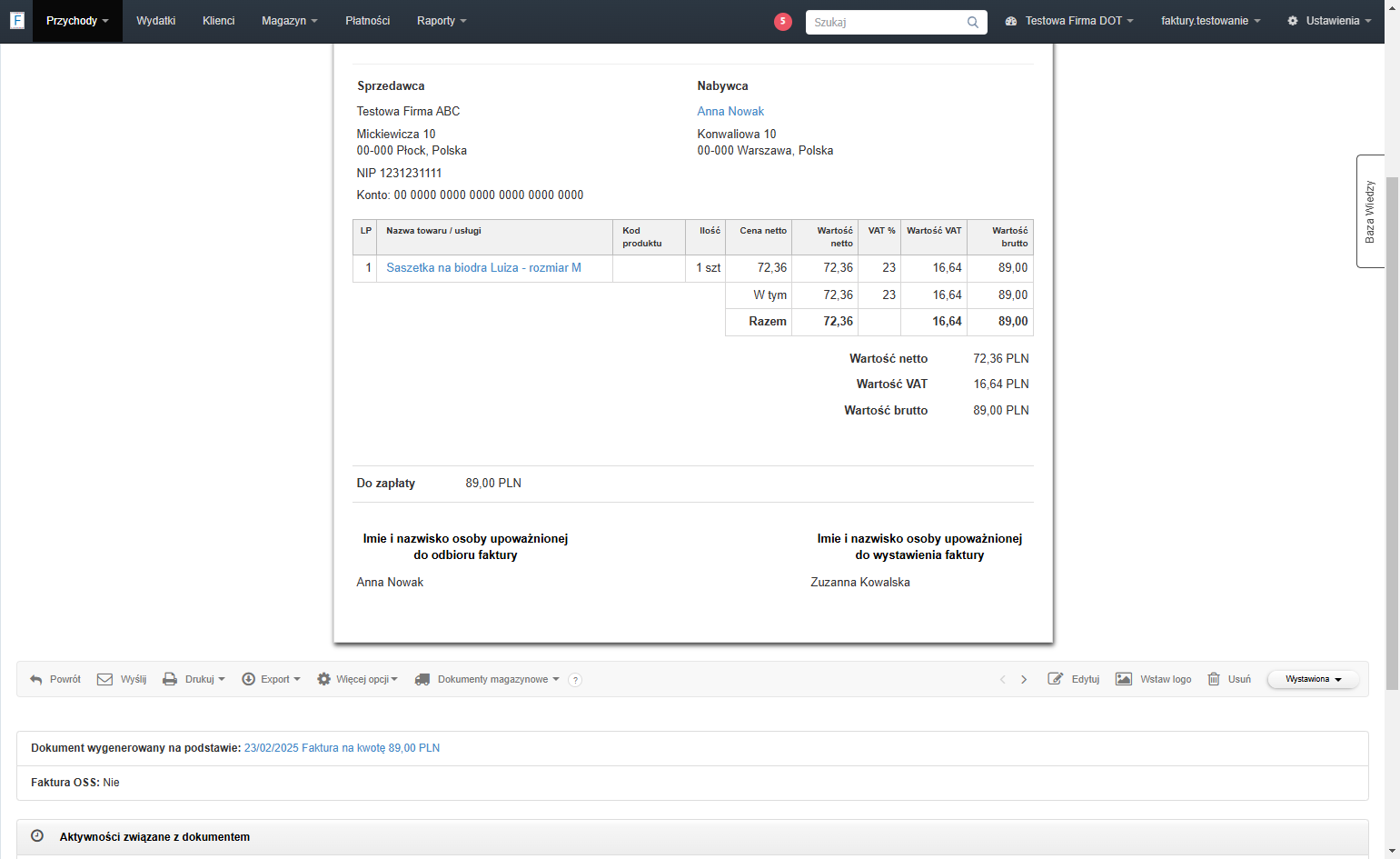Expand the faktury.testowanie account menu

[x=1210, y=21]
